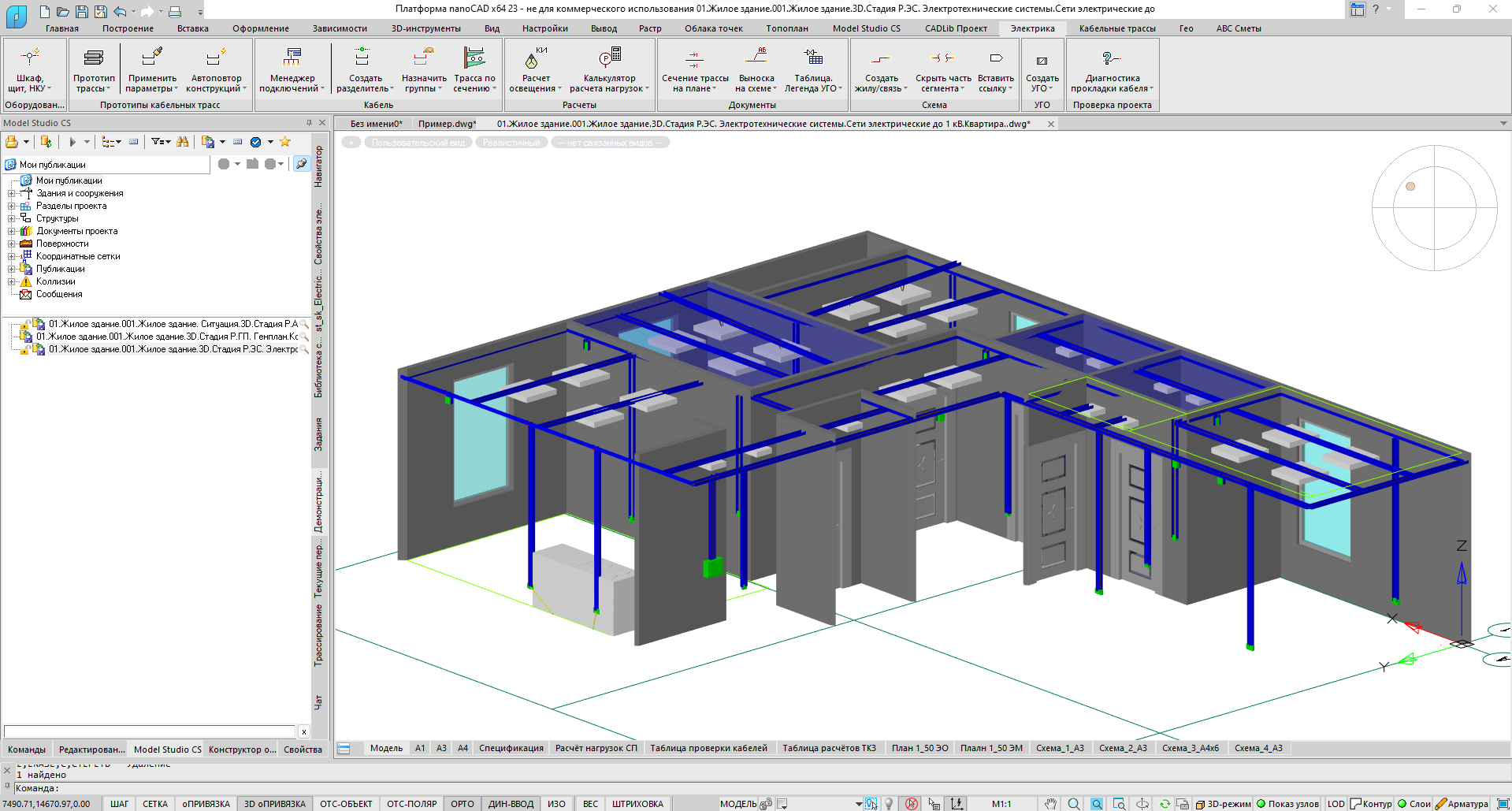Viewport: 1512px width, 811px height.
Task: Open the connection manager tool
Action: [x=292, y=58]
